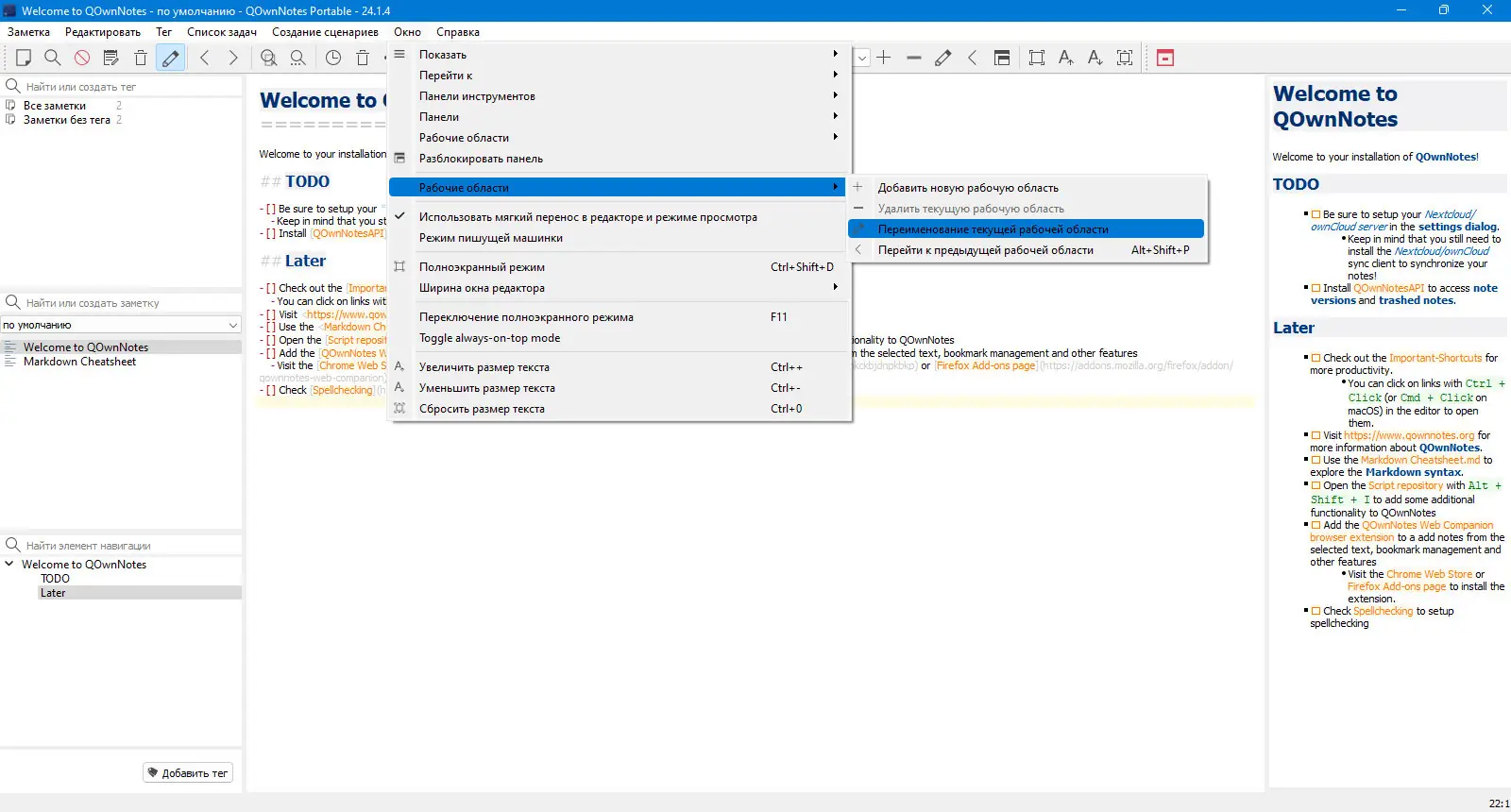Decrease text size with the A-down icon

click(1095, 58)
